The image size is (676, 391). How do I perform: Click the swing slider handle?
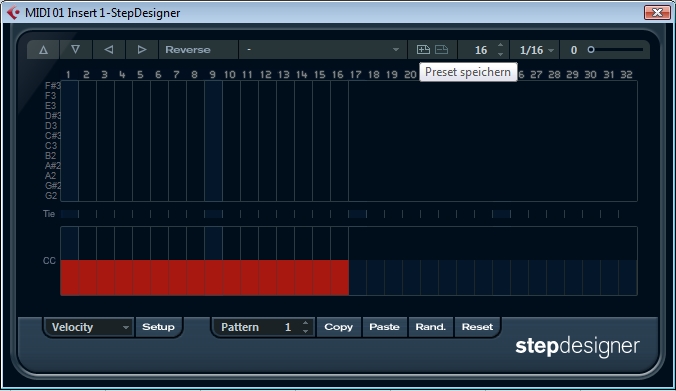click(591, 50)
